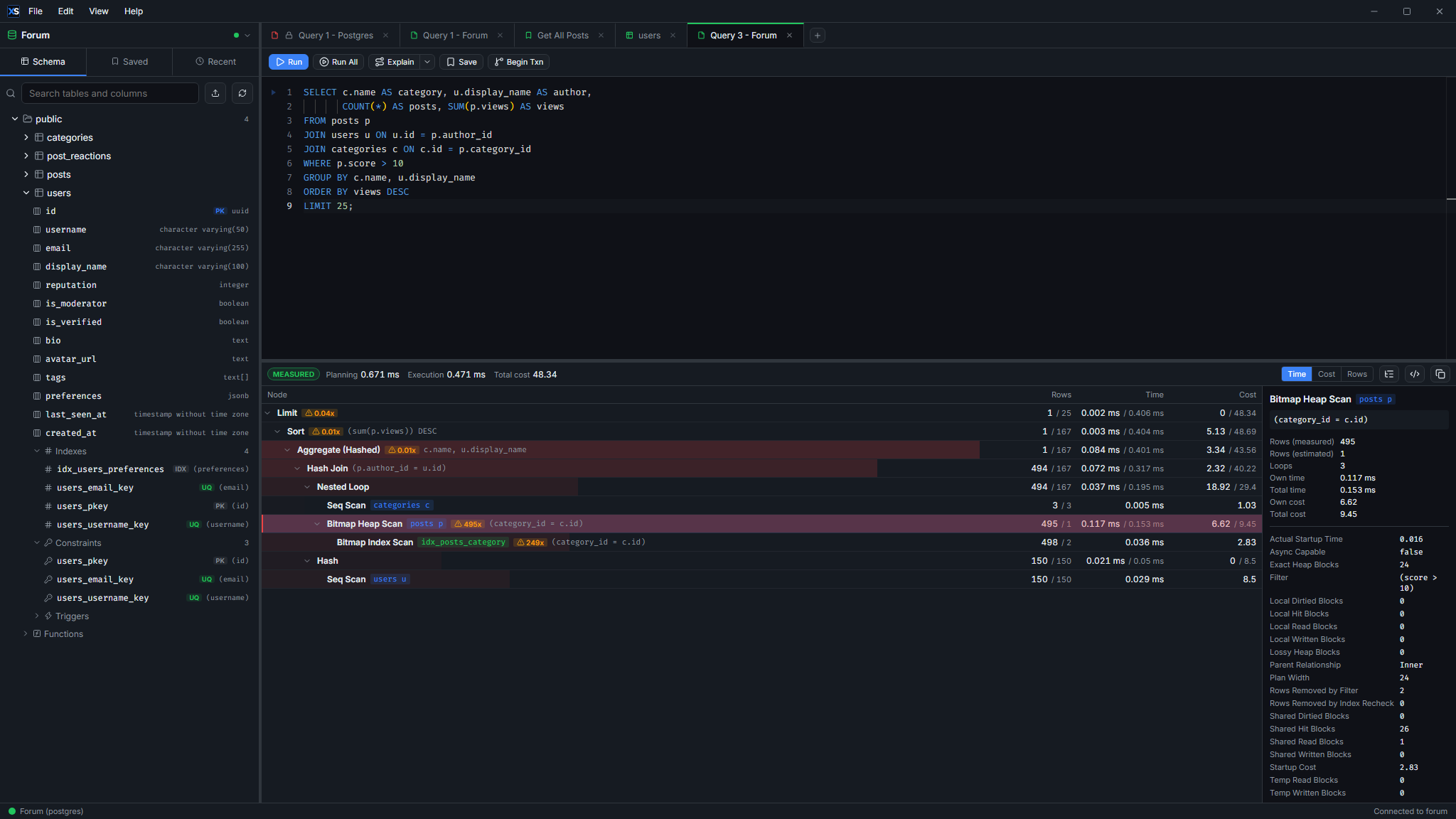The height and width of the screenshot is (819, 1456).
Task: Click the green connection status dot
Action: [x=236, y=35]
